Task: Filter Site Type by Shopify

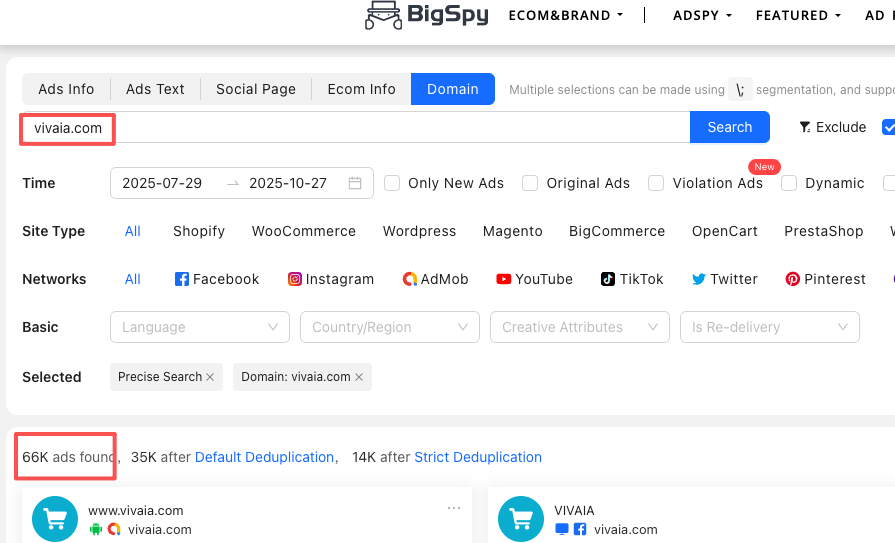Action: coord(199,231)
